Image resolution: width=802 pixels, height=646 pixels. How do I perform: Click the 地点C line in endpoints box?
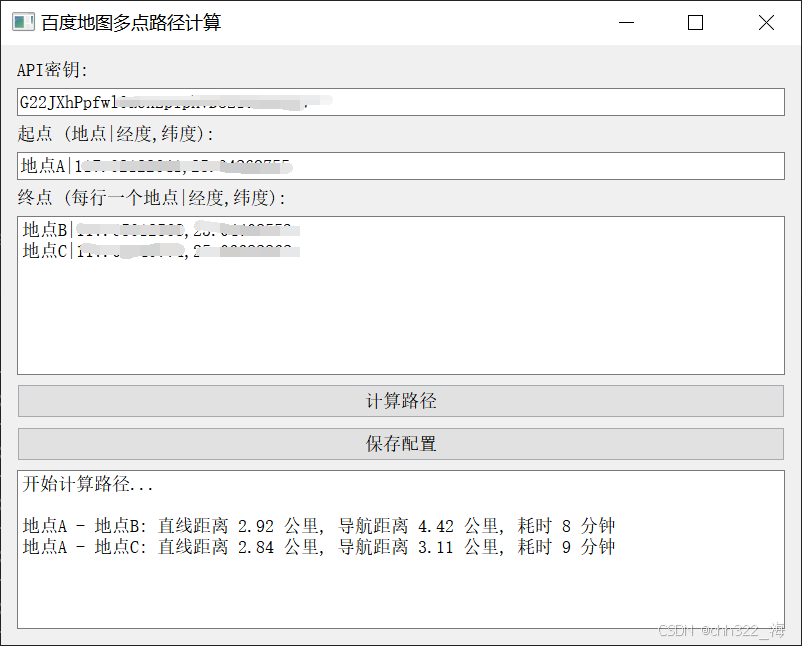(161, 251)
